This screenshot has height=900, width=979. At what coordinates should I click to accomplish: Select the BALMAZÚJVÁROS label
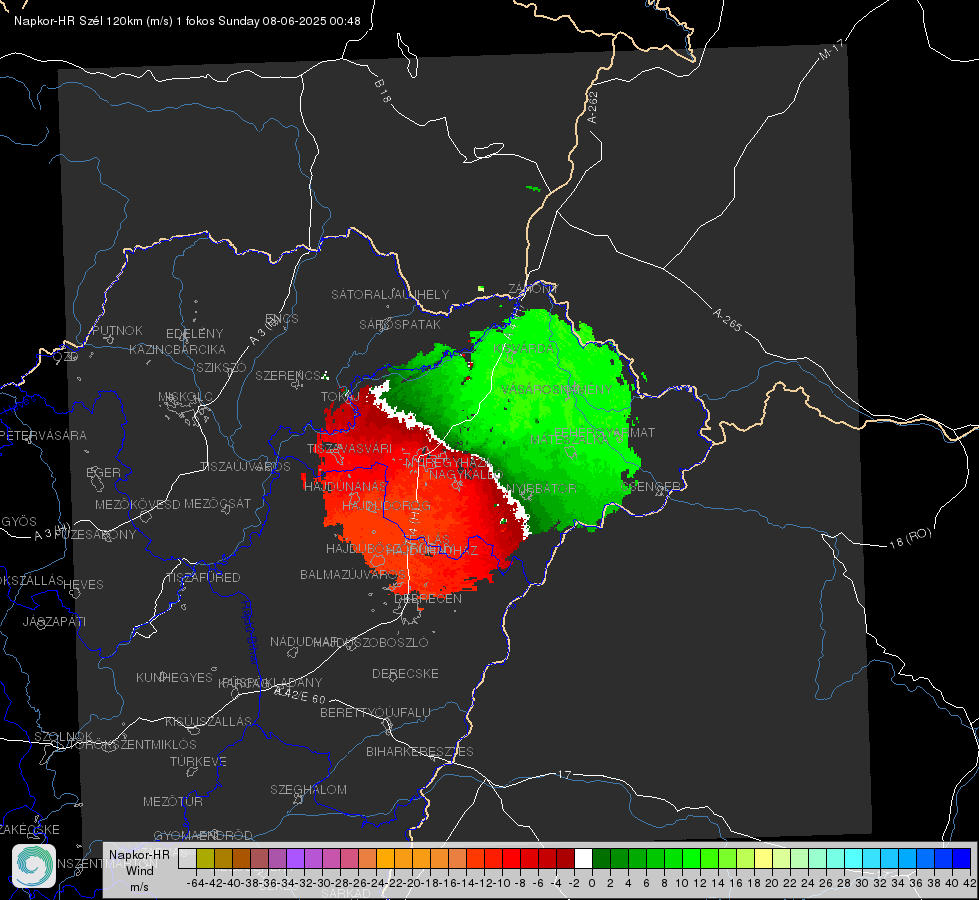[353, 574]
